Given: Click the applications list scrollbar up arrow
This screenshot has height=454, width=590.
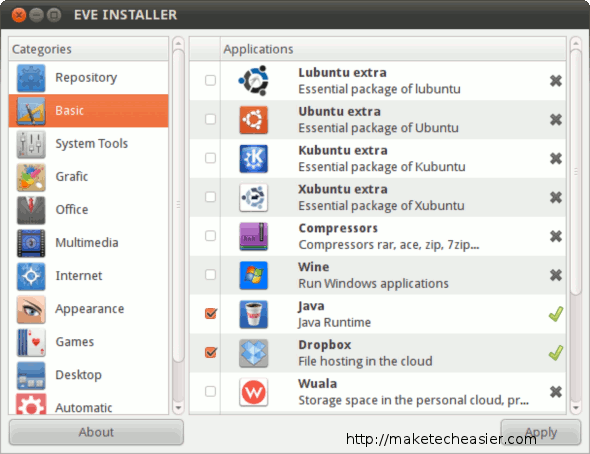Looking at the screenshot, I should pos(576,44).
